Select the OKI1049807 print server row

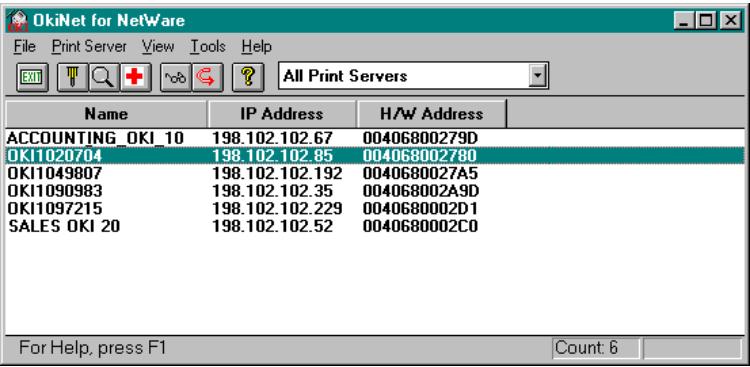tap(375, 173)
